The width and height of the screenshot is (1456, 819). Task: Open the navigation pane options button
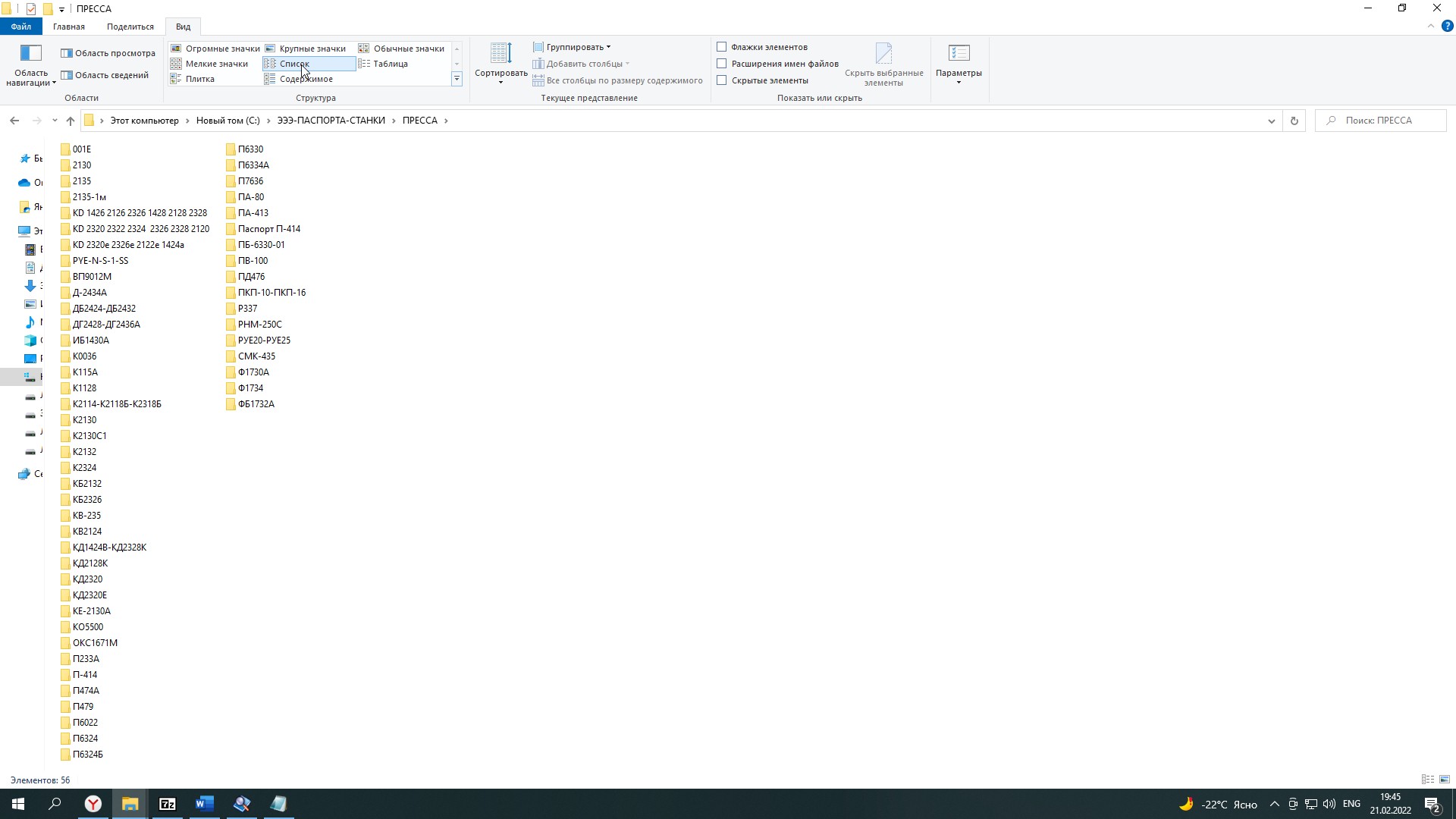(x=31, y=64)
